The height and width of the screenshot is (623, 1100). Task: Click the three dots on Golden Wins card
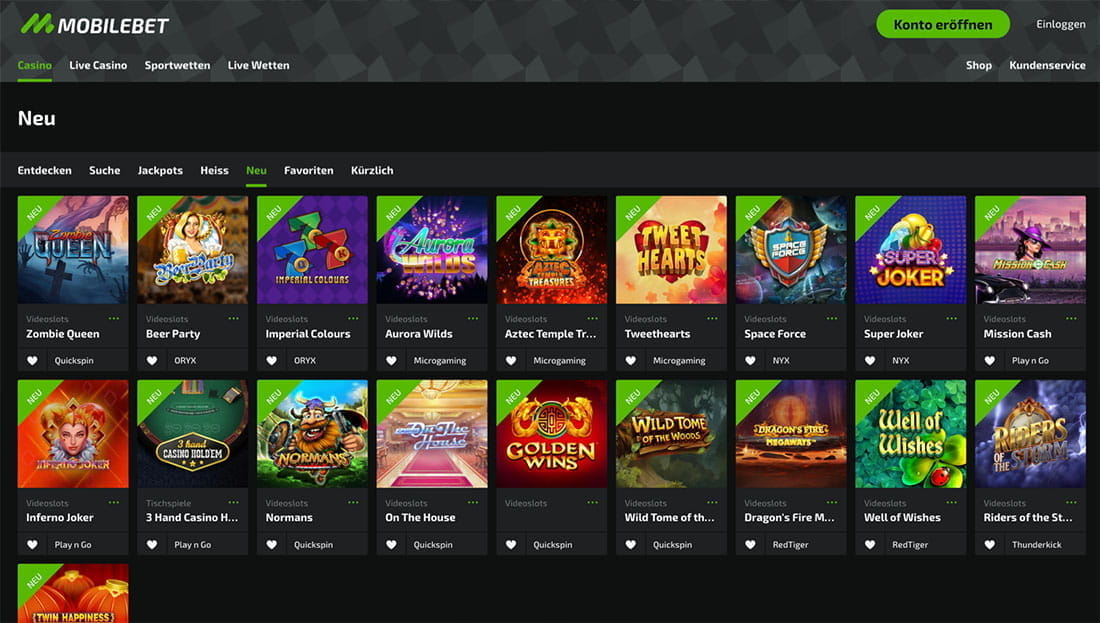(593, 502)
